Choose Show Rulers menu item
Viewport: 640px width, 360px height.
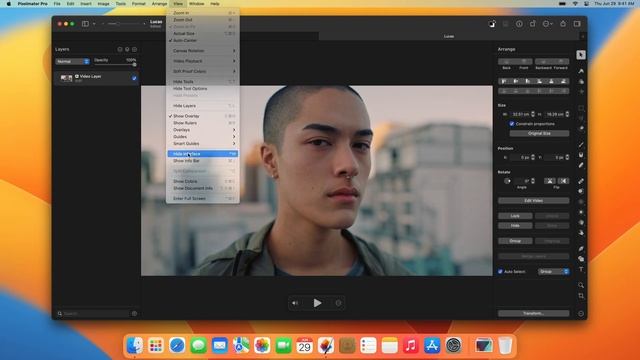point(202,123)
